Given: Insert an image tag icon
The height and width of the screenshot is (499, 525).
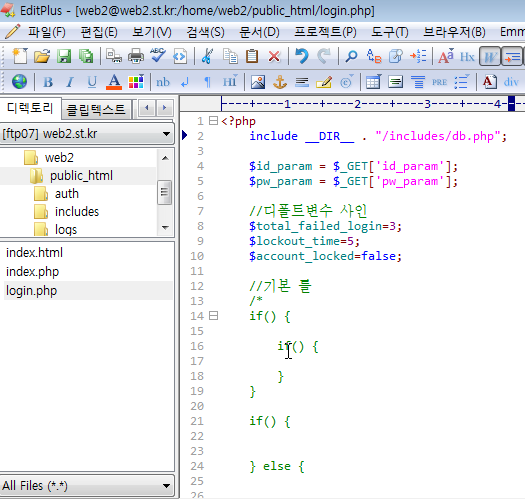Looking at the screenshot, I should click(x=258, y=82).
